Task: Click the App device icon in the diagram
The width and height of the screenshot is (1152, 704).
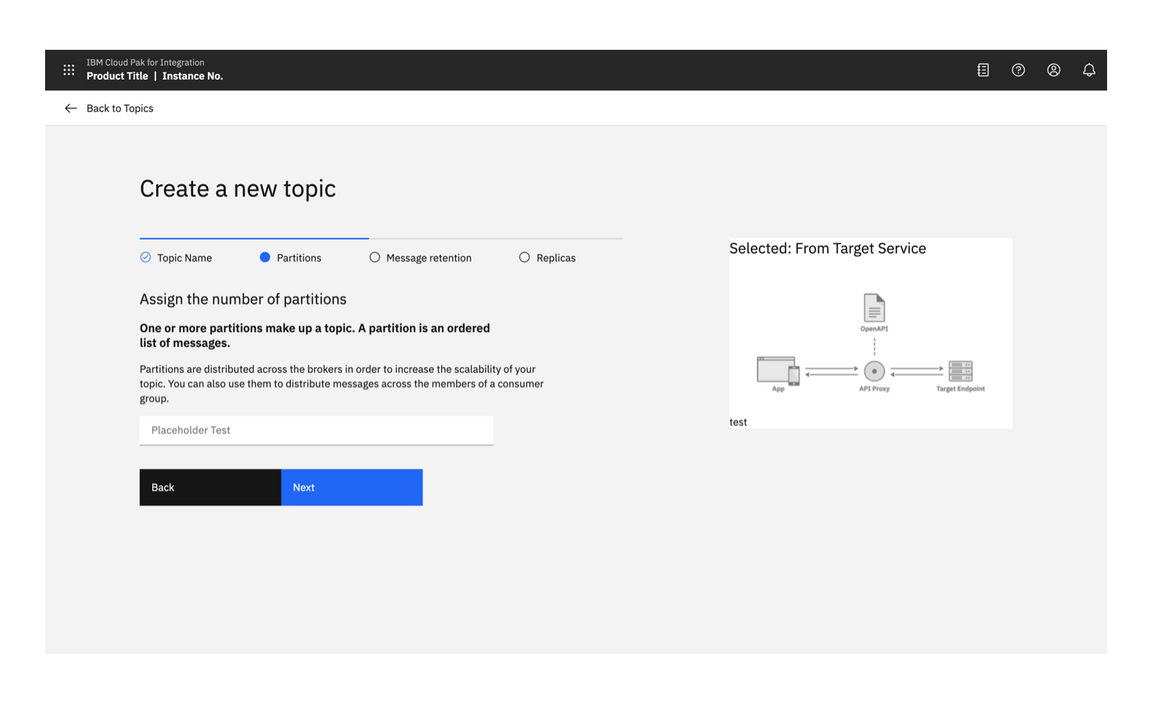Action: point(776,372)
